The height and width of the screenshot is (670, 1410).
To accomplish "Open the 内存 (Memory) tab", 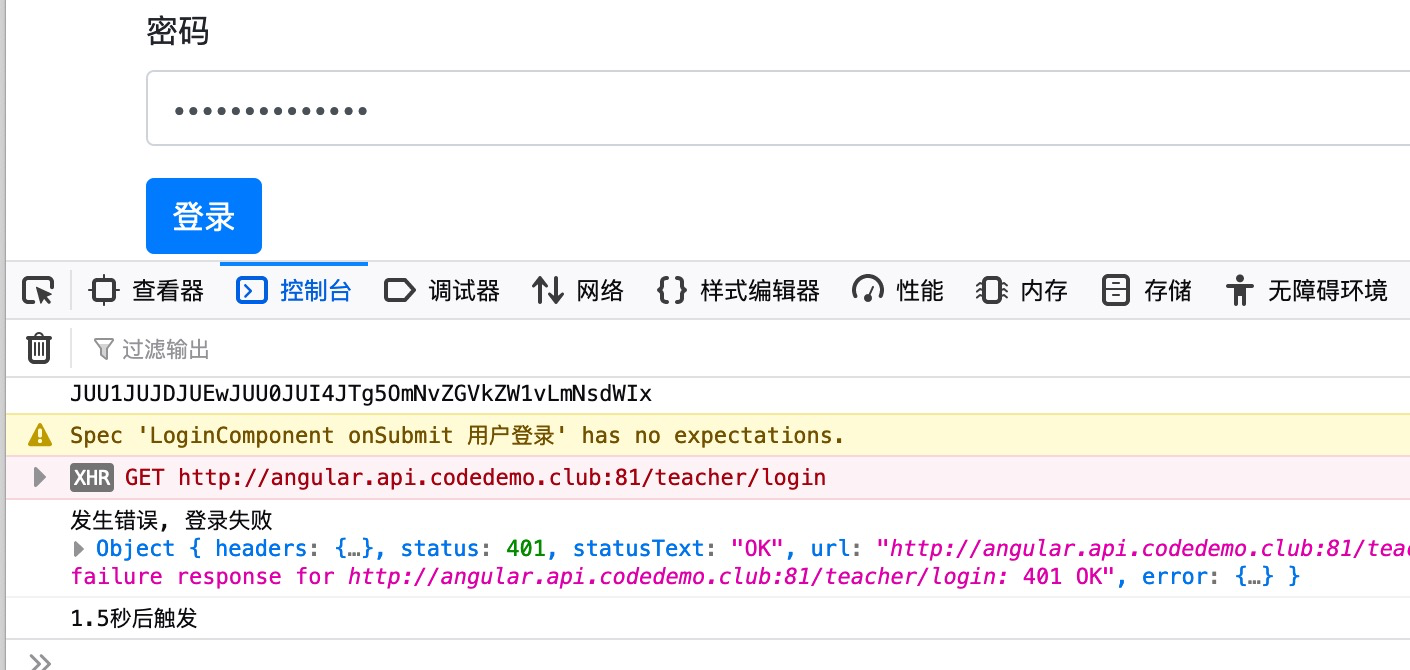I will point(1021,291).
